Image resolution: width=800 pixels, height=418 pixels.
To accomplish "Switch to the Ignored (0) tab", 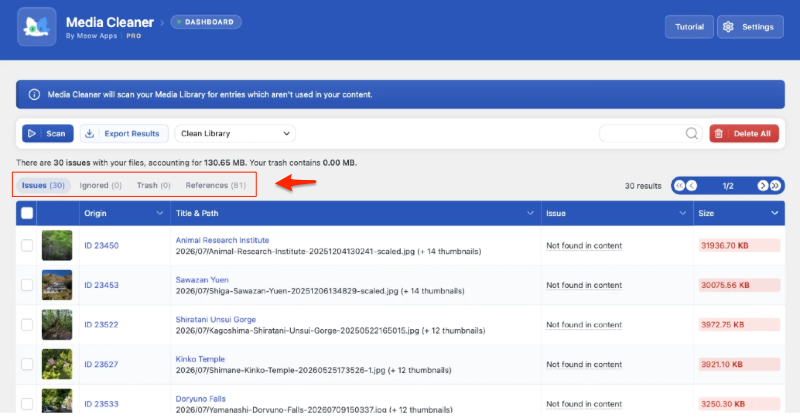I will pyautogui.click(x=101, y=185).
